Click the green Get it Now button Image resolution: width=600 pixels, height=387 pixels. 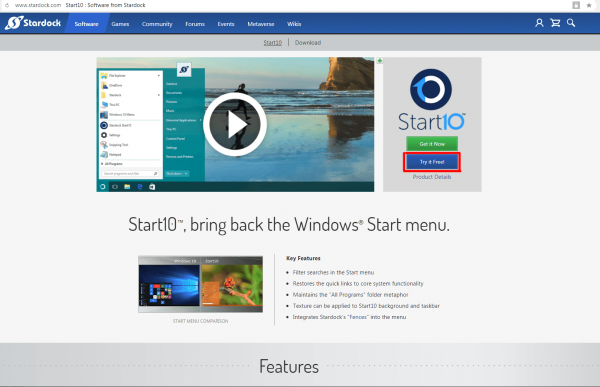click(x=432, y=144)
